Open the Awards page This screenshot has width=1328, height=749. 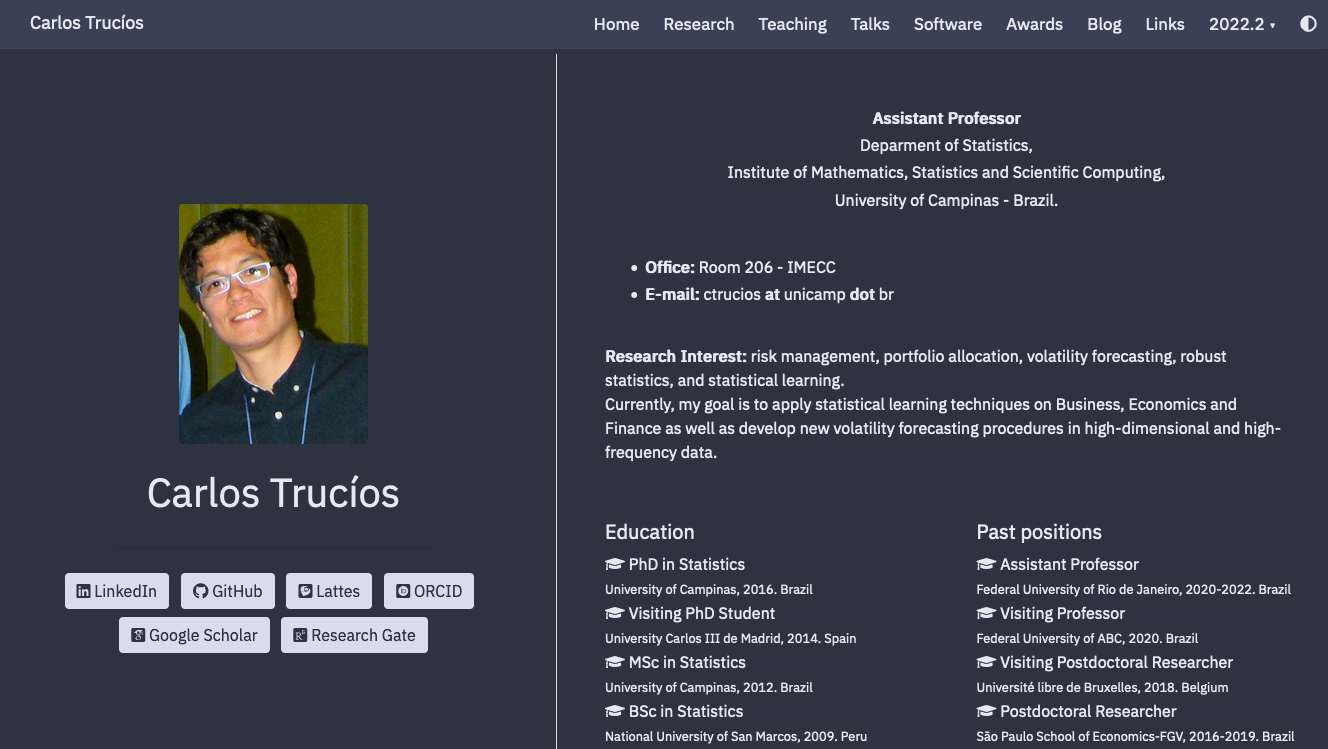click(x=1034, y=24)
